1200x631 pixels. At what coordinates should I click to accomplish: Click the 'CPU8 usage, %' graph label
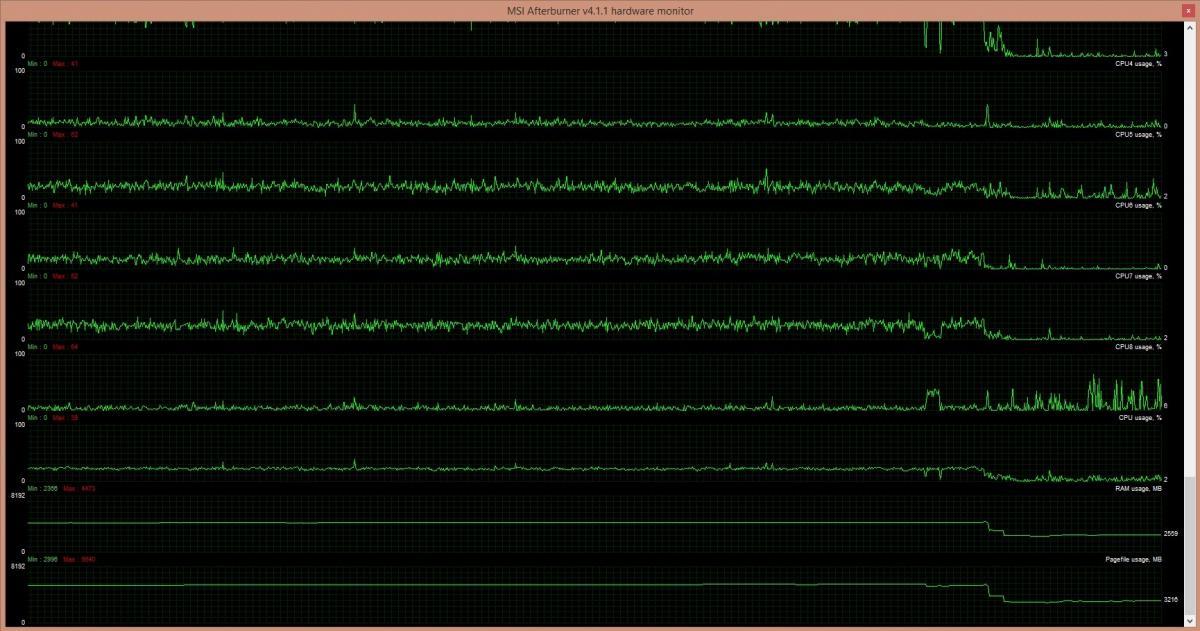tap(1138, 347)
